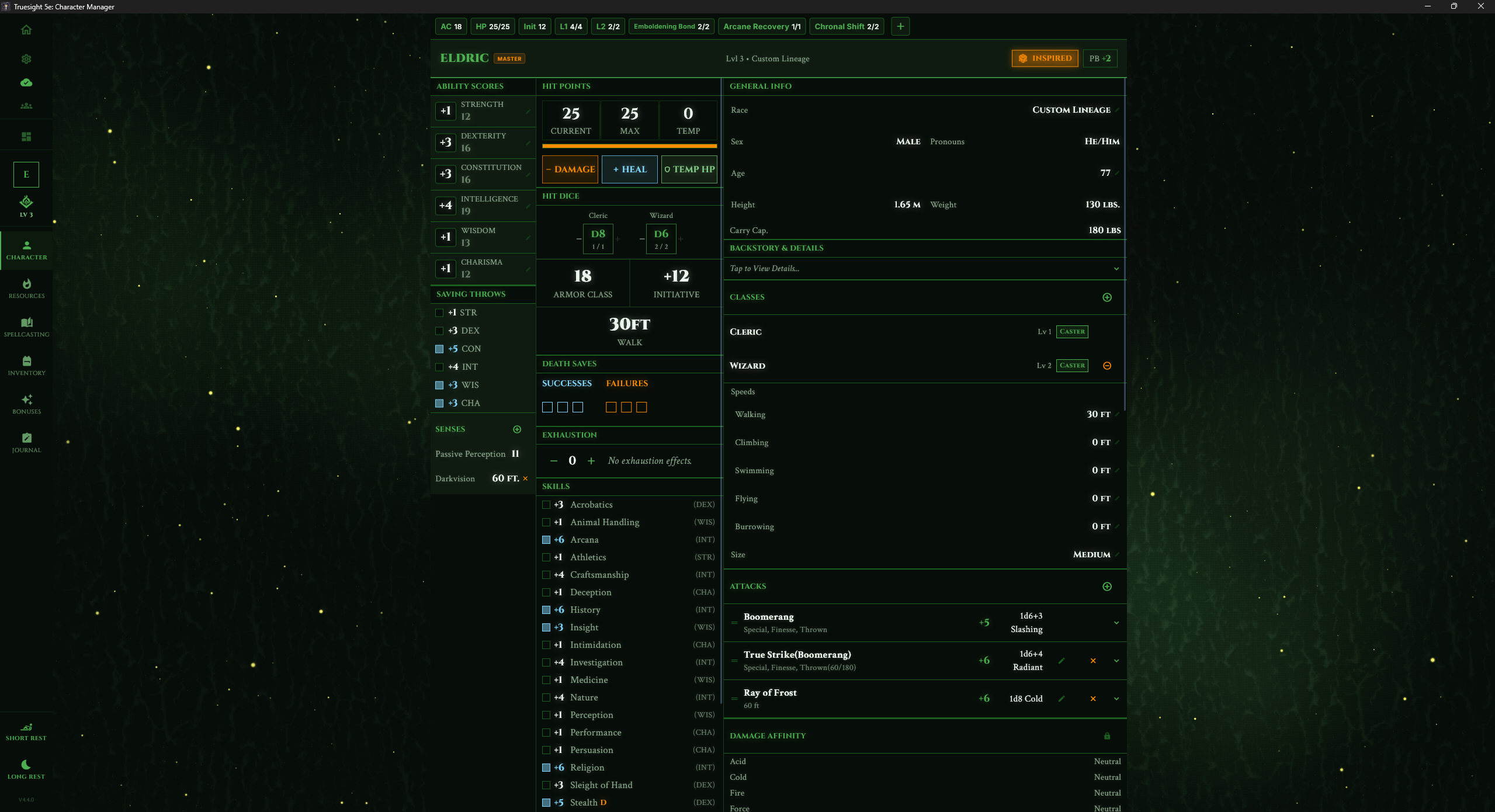This screenshot has height=812, width=1495.
Task: Click the Damage button
Action: pos(570,169)
